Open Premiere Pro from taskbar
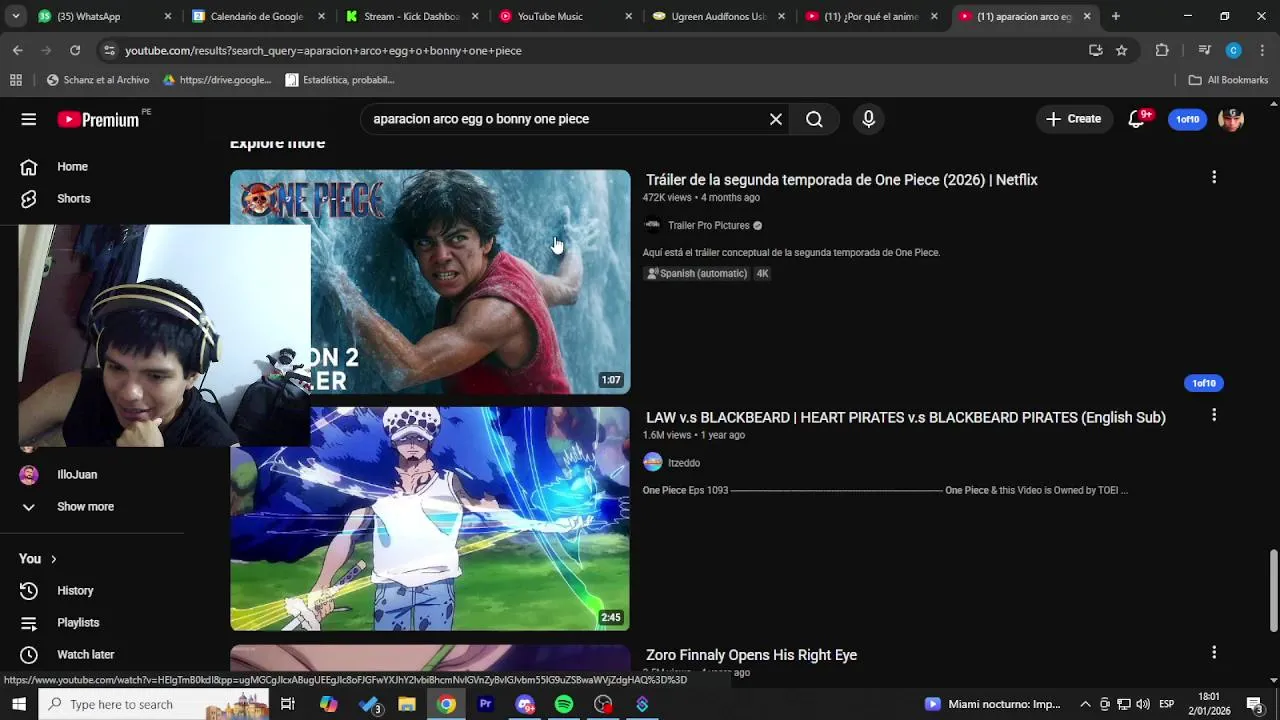 tap(486, 704)
